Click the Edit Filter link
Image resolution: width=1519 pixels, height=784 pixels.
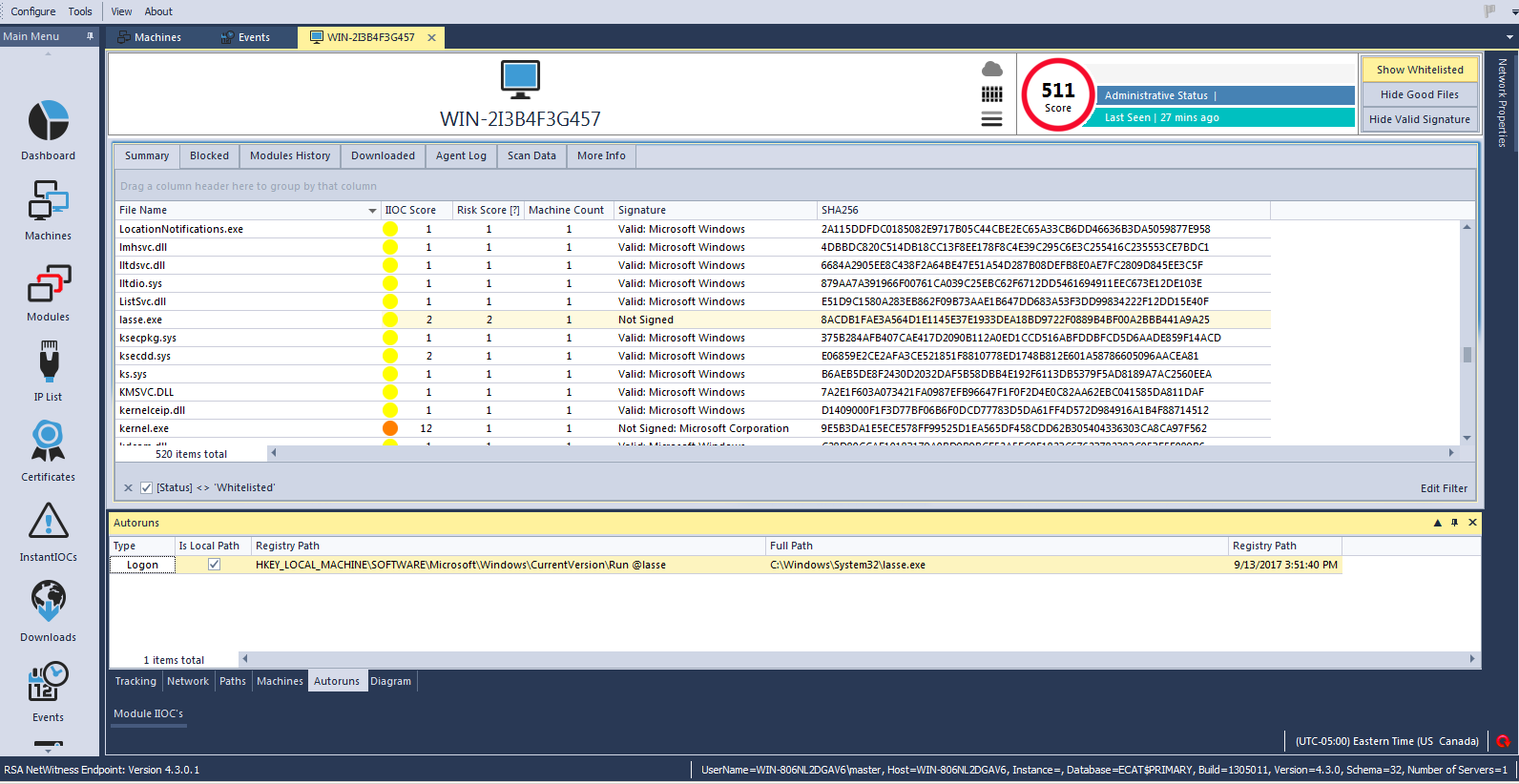(1444, 488)
